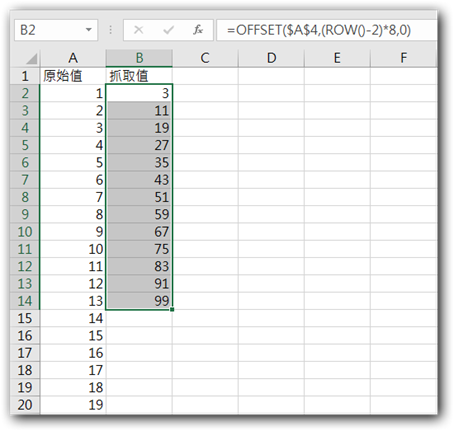Open the Name Box dropdown arrow
Image resolution: width=454 pixels, height=431 pixels.
[88, 30]
